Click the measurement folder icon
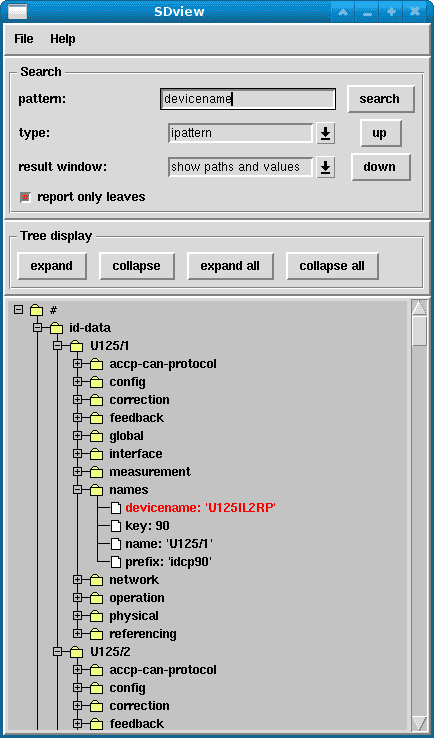434x738 pixels. (x=96, y=472)
